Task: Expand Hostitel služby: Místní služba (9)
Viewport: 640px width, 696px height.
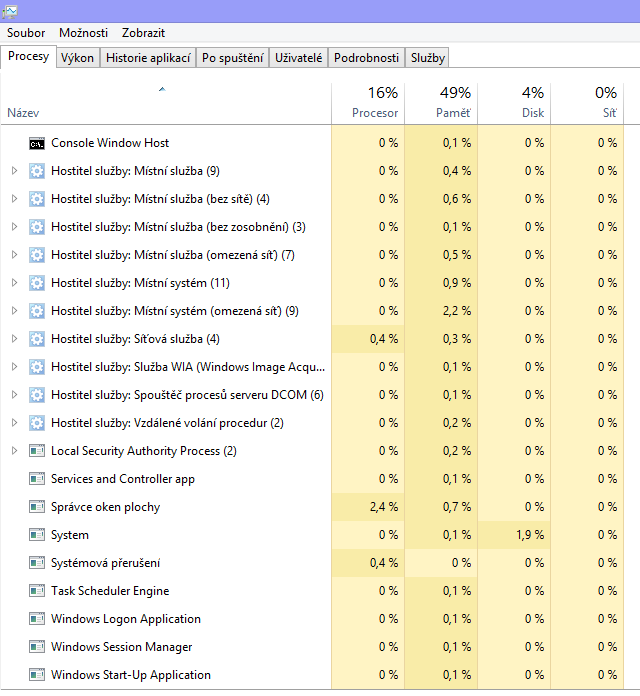Action: point(14,171)
